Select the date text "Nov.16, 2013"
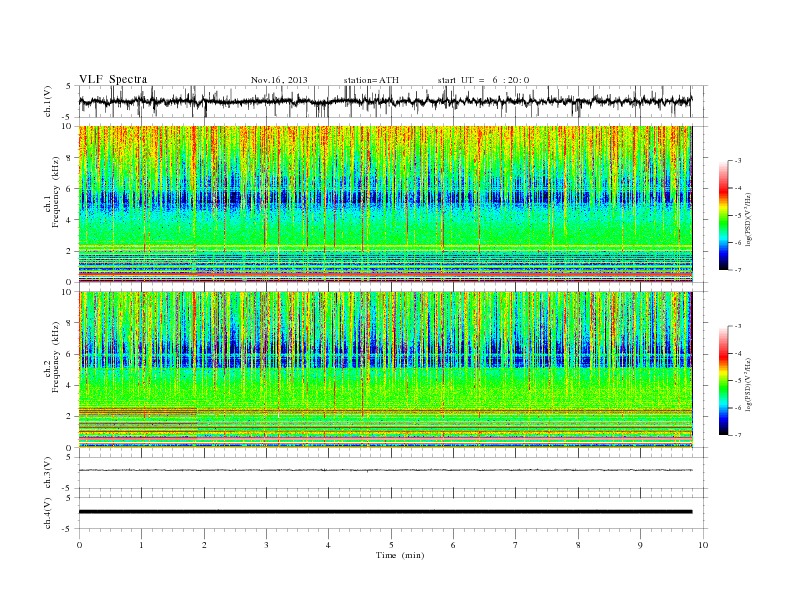792x612 pixels. click(279, 80)
